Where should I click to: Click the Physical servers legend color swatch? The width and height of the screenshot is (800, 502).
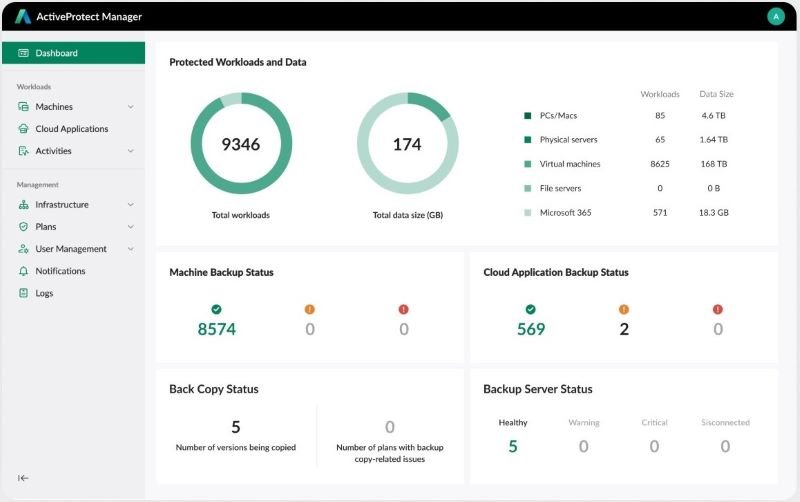point(528,139)
